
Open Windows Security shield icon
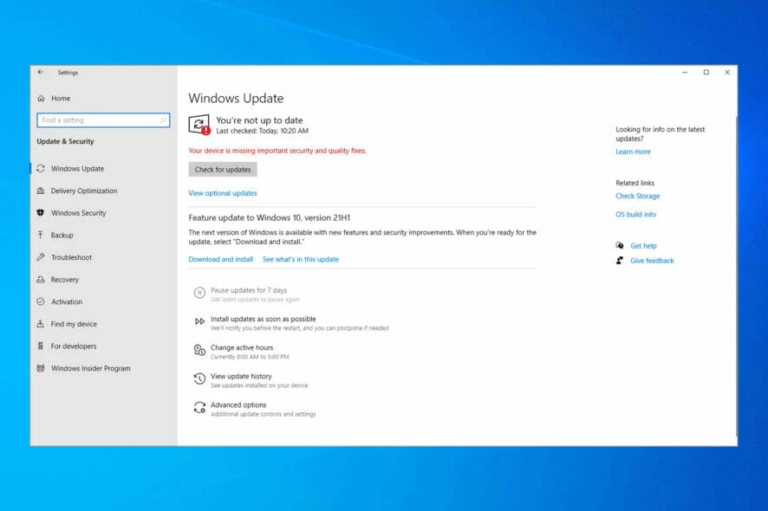(41, 213)
